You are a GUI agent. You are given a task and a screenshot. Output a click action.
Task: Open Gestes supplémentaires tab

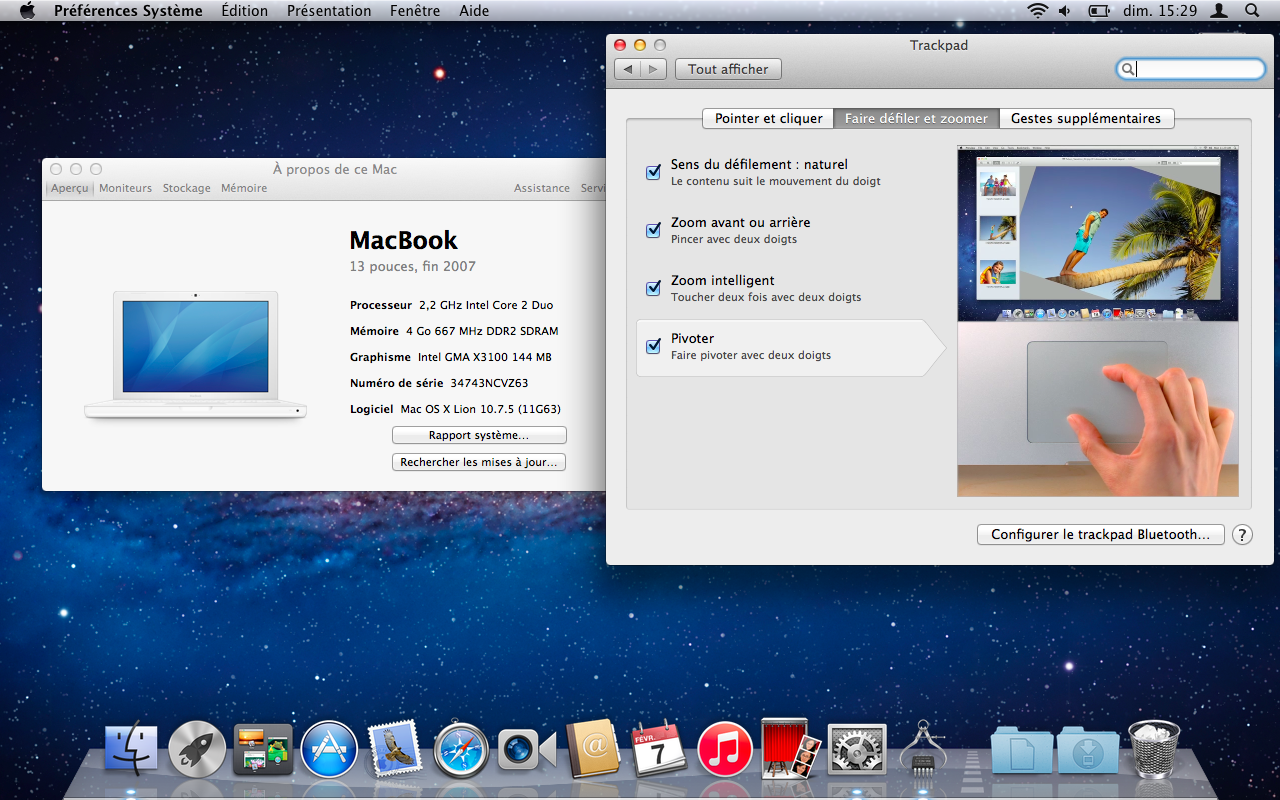point(1086,118)
